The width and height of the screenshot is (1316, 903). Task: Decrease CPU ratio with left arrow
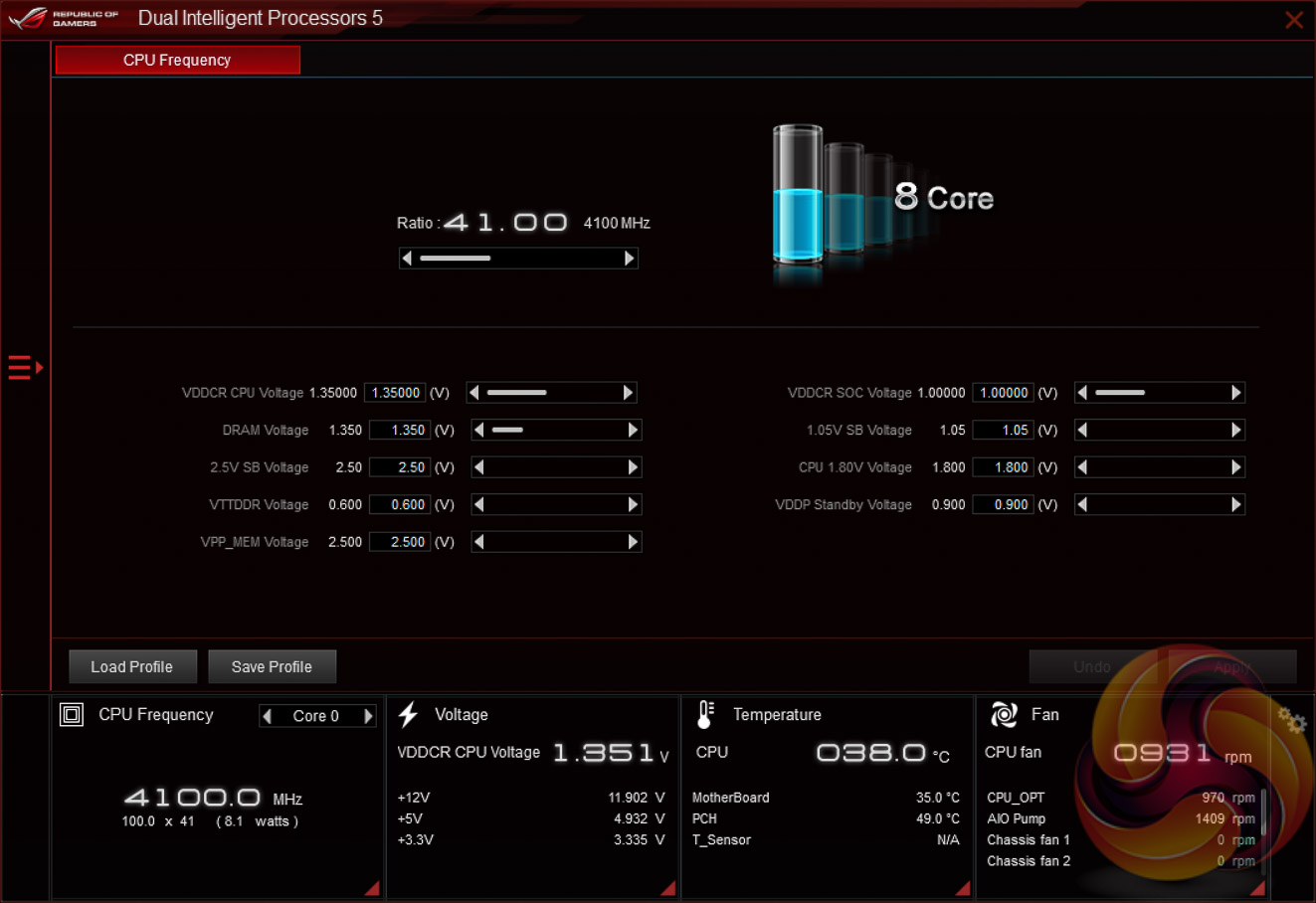[x=406, y=259]
